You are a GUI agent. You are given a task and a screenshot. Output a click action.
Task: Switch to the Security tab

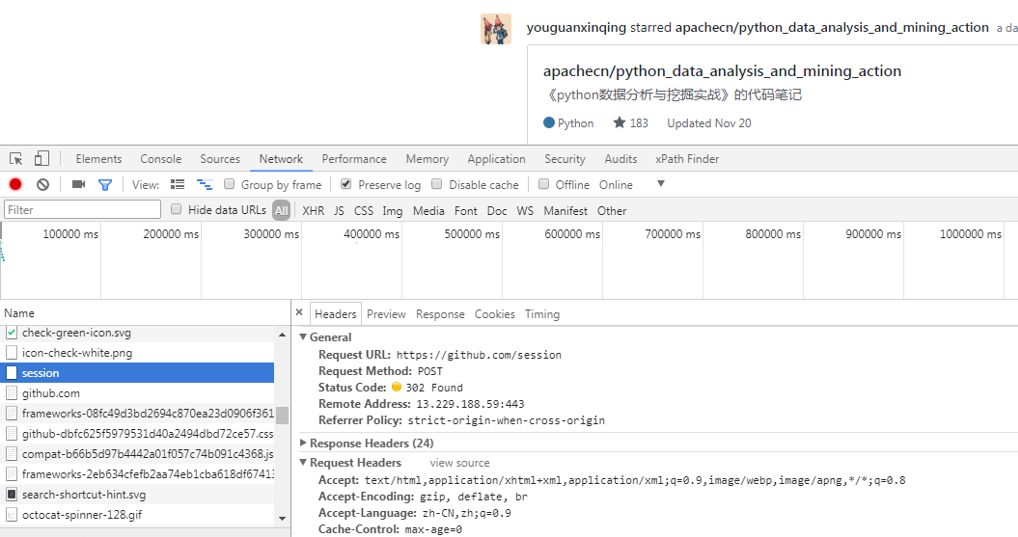[x=565, y=159]
